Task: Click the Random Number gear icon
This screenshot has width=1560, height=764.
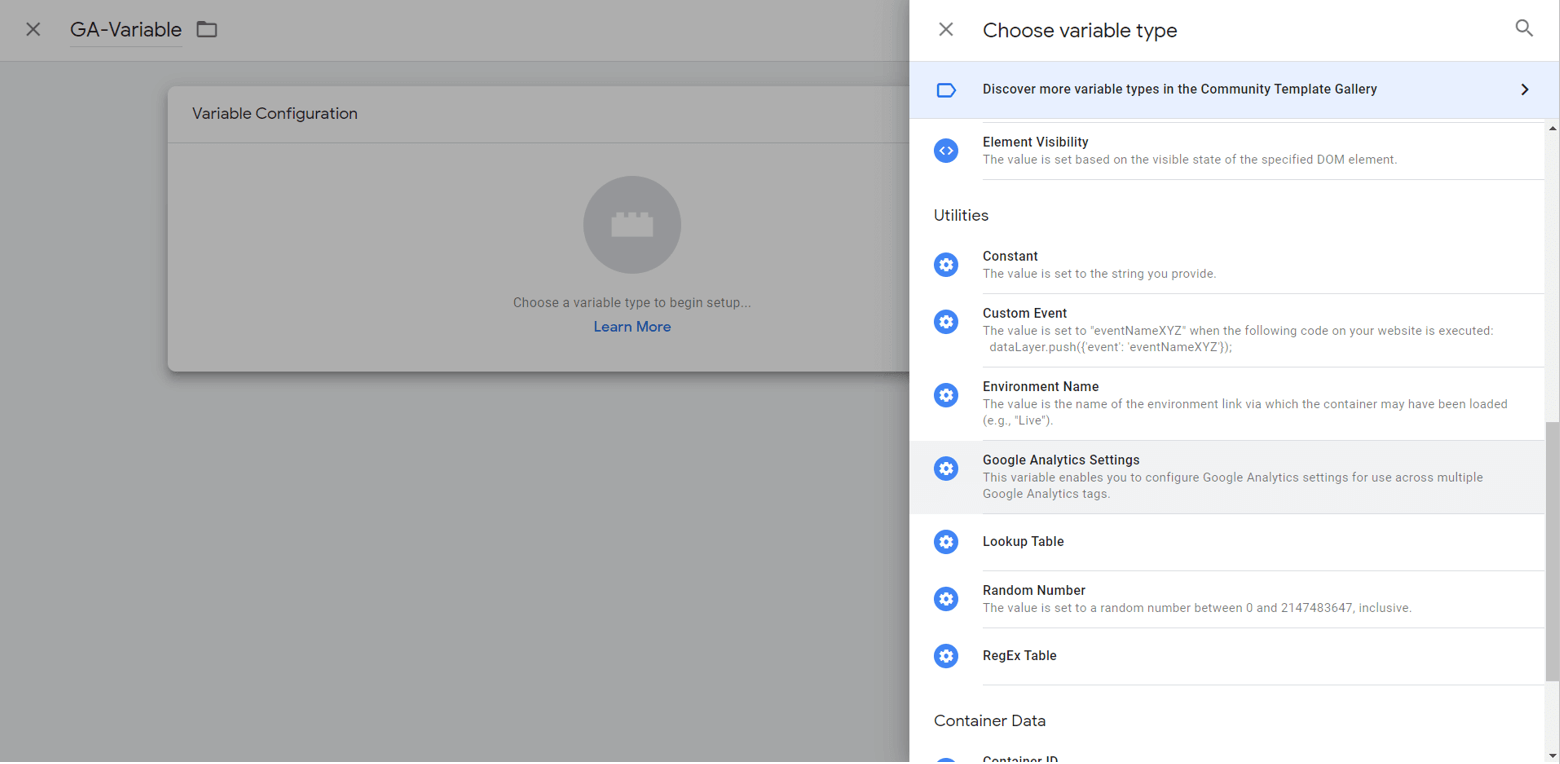Action: pos(945,599)
